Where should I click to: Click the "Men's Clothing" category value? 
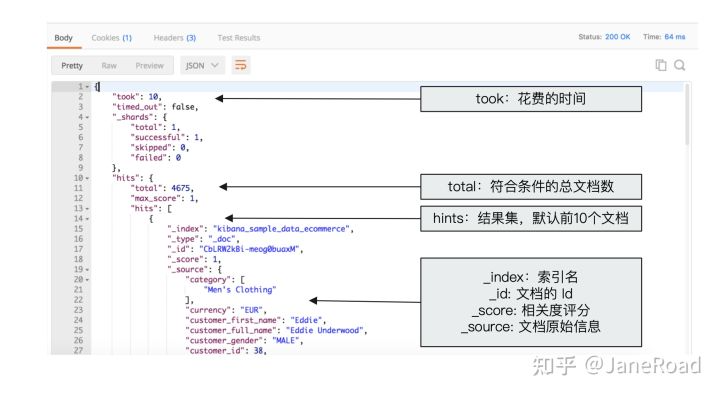click(240, 290)
